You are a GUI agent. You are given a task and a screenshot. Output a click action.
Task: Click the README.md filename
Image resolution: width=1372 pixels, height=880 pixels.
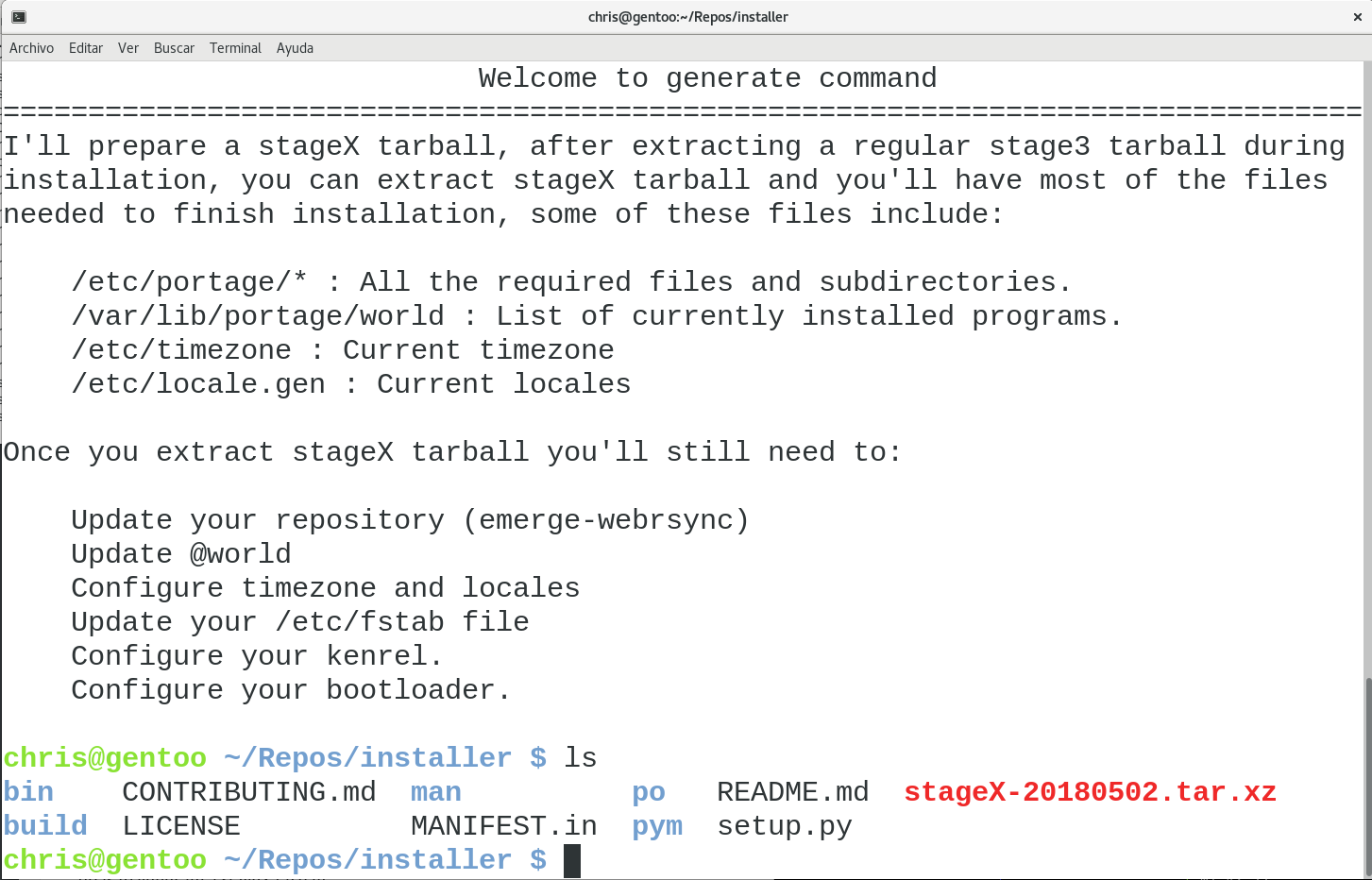(x=793, y=792)
